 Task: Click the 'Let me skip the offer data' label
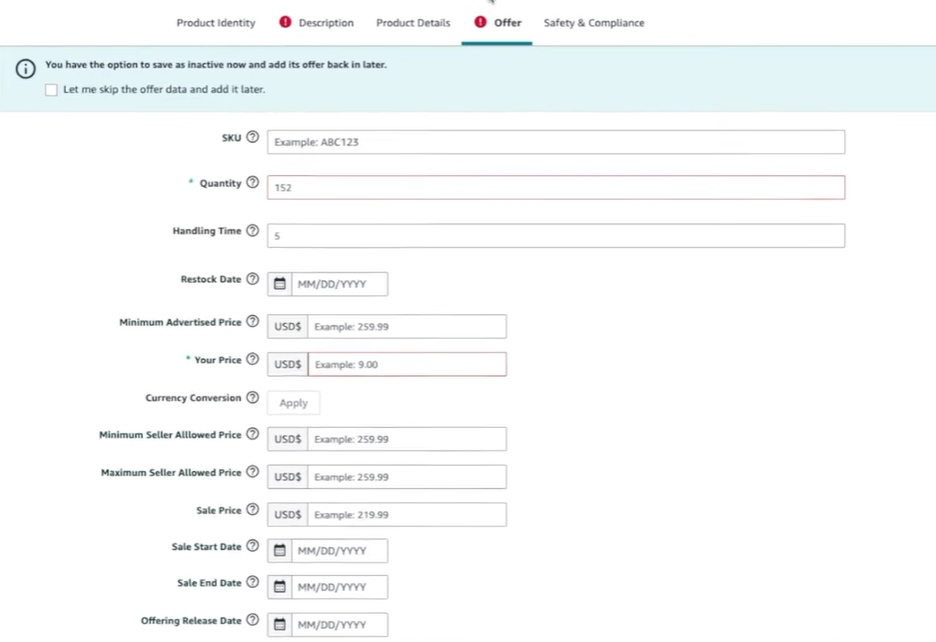pyautogui.click(x=164, y=90)
